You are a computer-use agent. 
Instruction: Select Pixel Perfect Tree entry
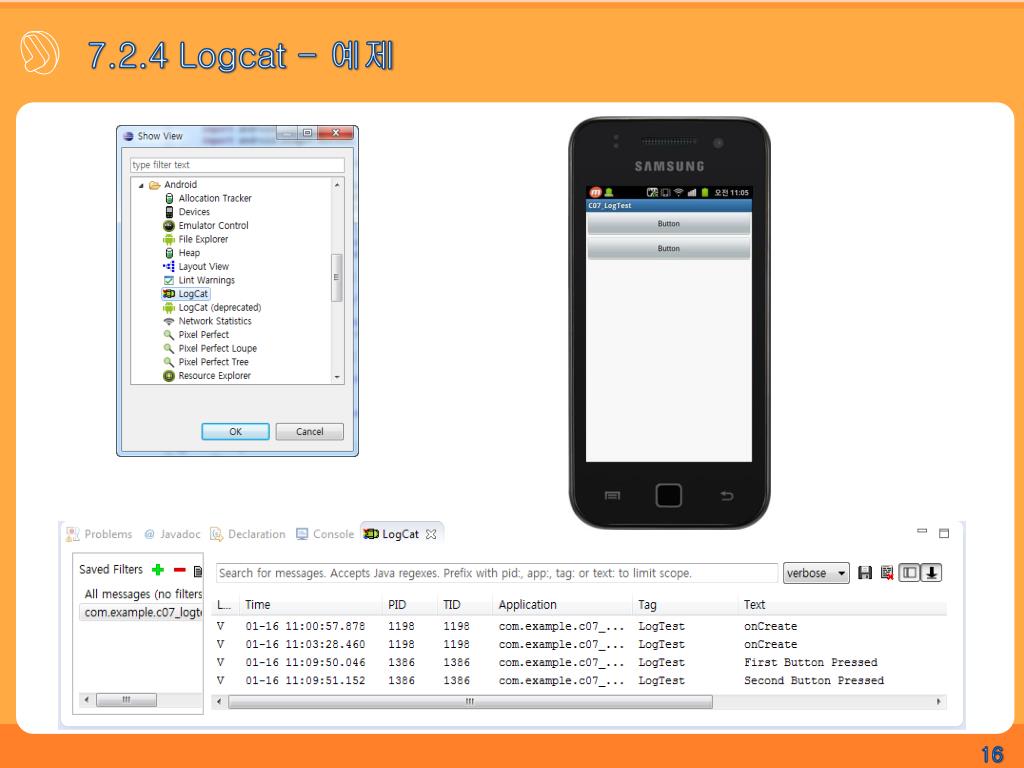point(206,362)
